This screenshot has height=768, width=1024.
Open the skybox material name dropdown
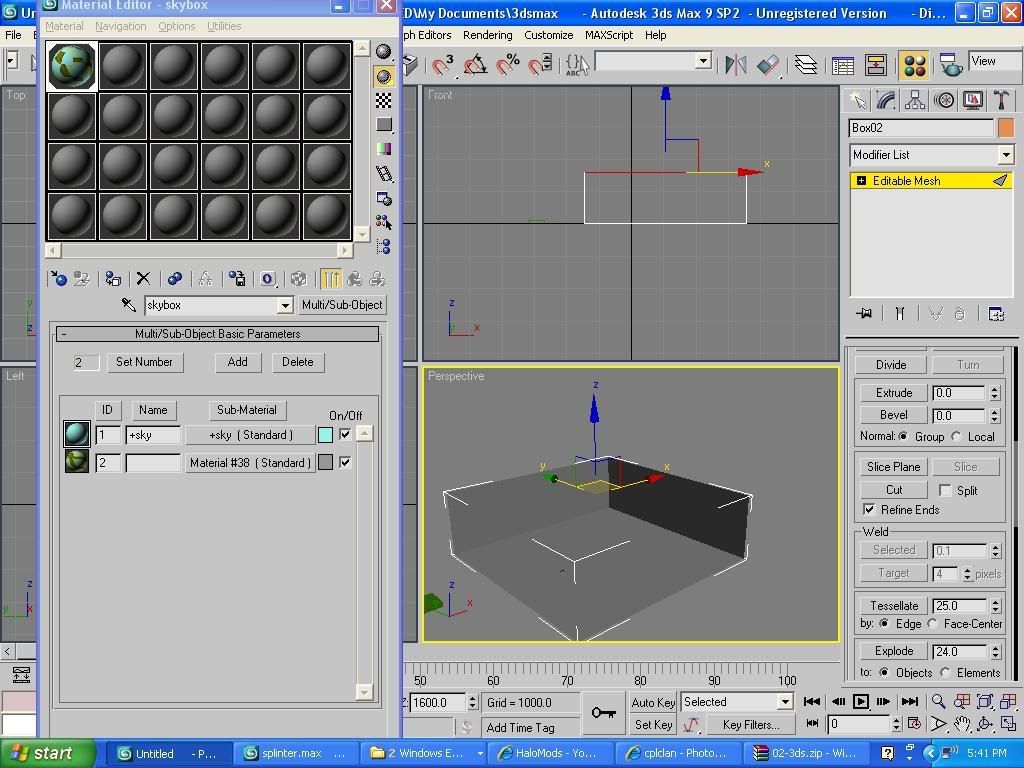(x=285, y=306)
